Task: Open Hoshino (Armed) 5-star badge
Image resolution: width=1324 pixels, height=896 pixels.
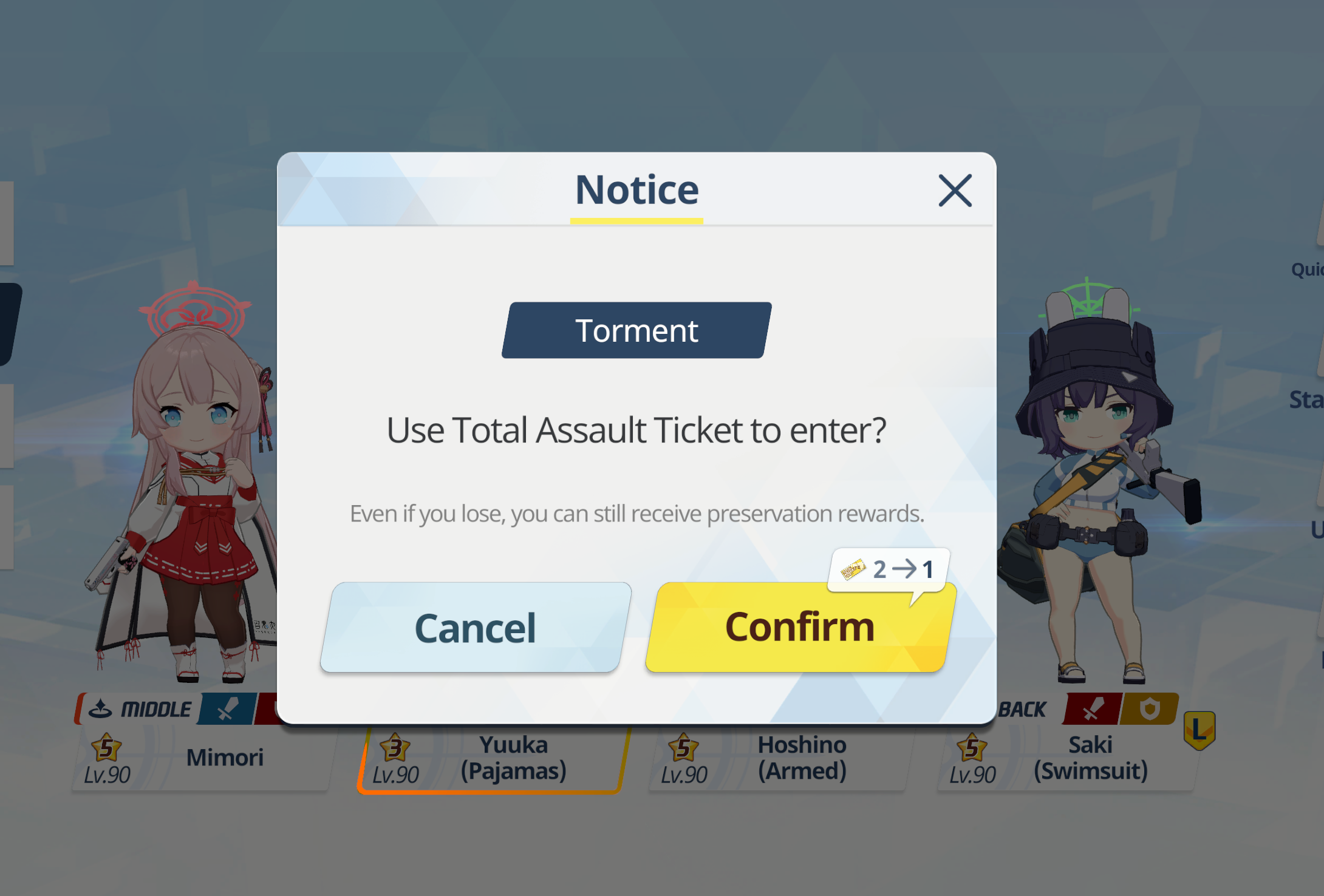Action: click(684, 748)
